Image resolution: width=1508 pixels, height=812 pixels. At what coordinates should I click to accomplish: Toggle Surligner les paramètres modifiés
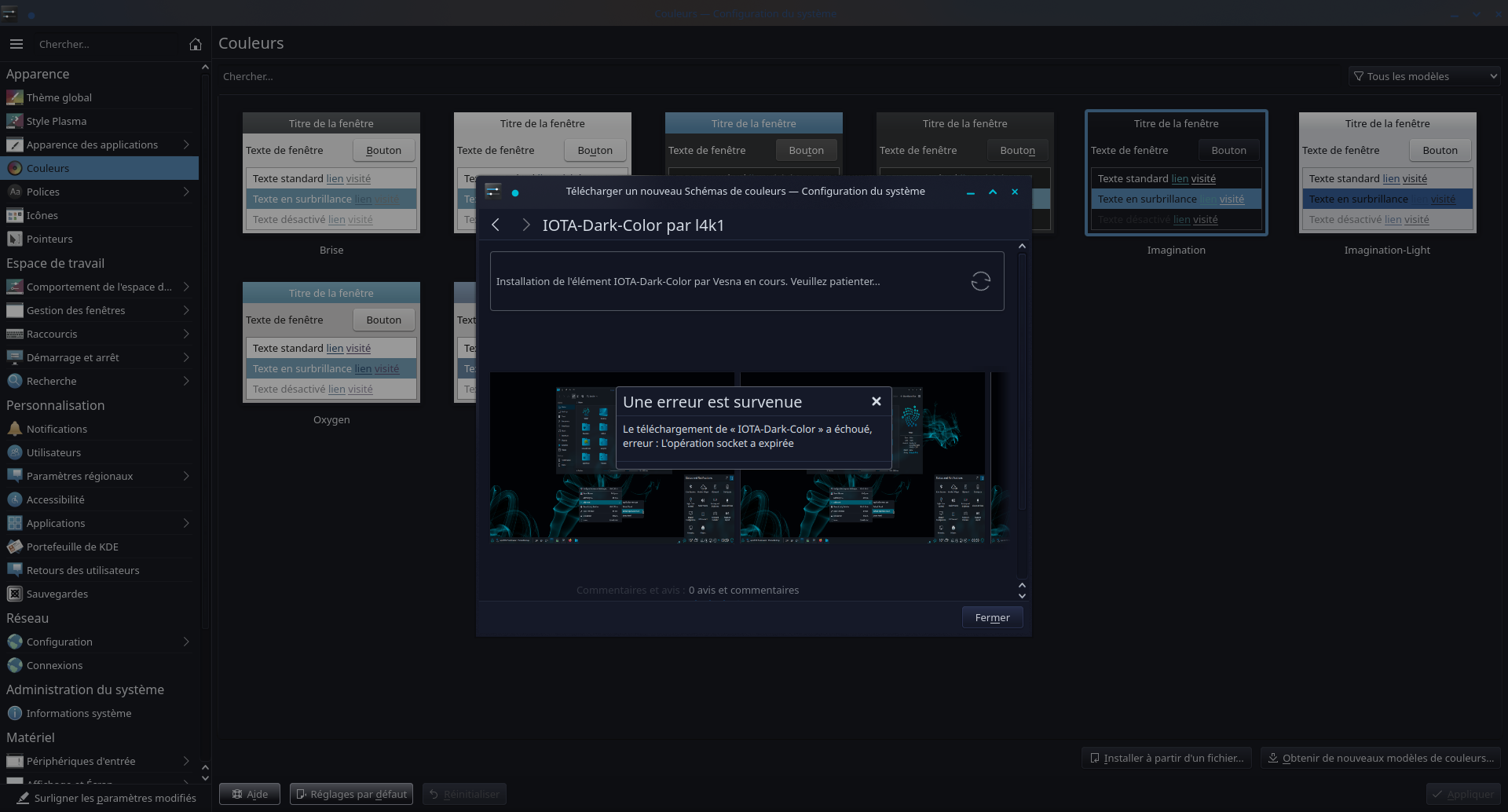(x=106, y=798)
